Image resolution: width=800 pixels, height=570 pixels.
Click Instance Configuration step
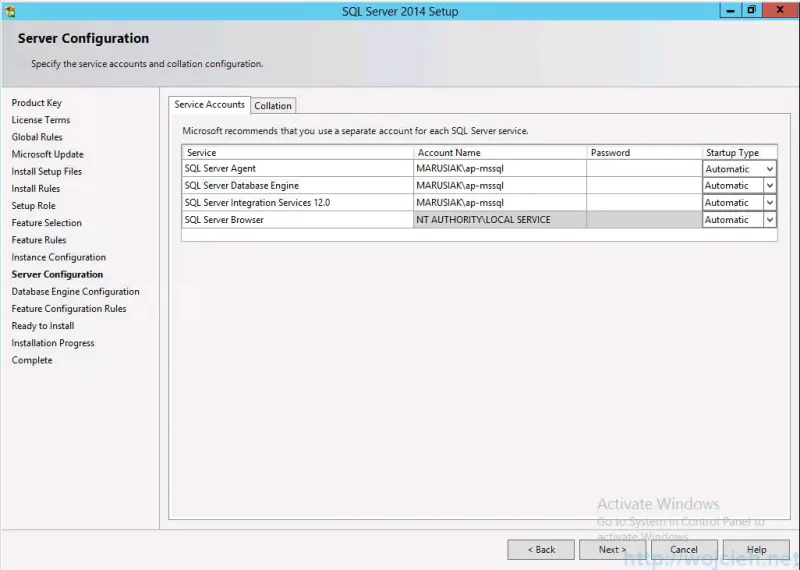point(59,257)
